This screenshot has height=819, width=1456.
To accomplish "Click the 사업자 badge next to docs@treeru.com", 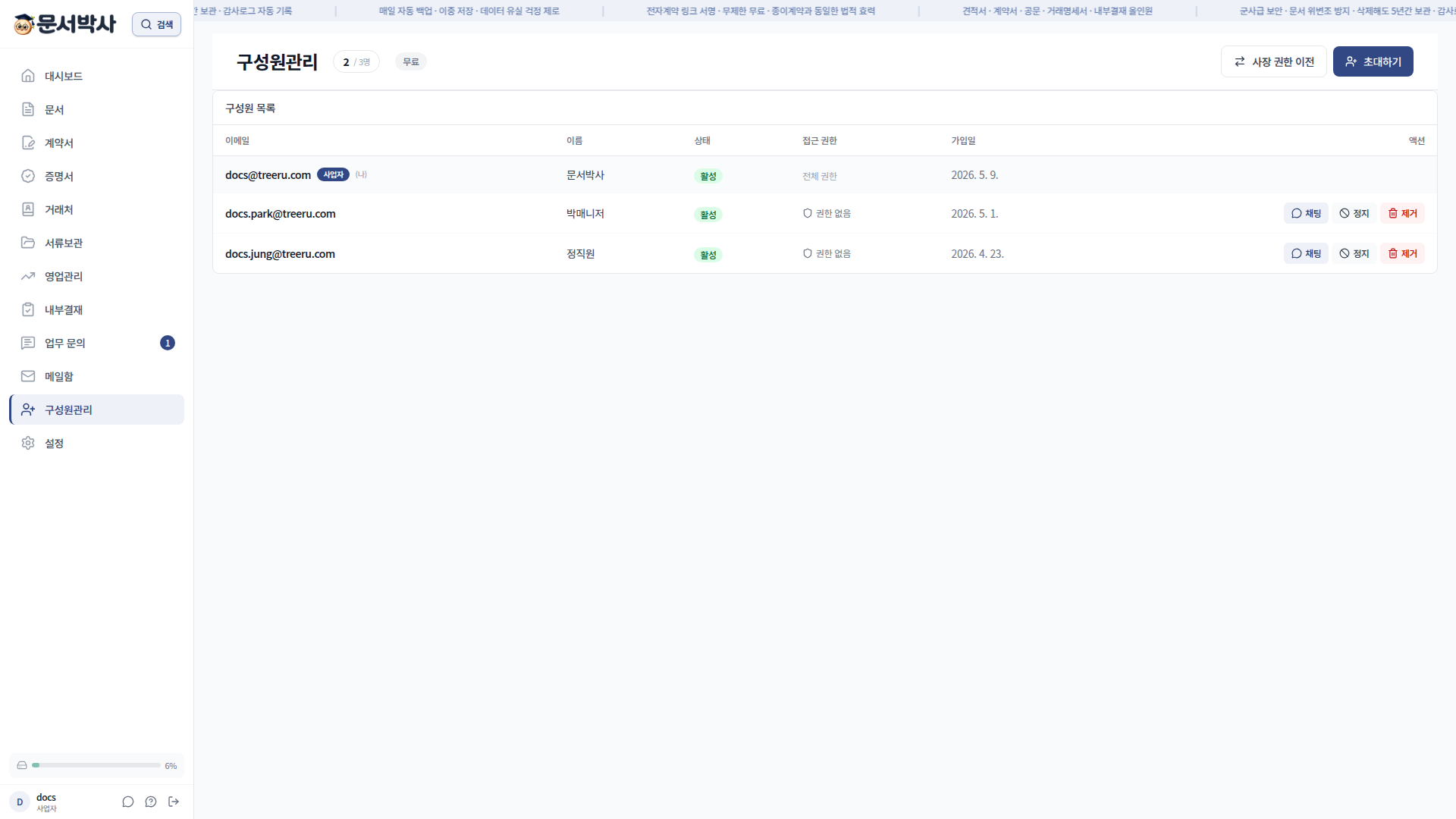I will 333,174.
